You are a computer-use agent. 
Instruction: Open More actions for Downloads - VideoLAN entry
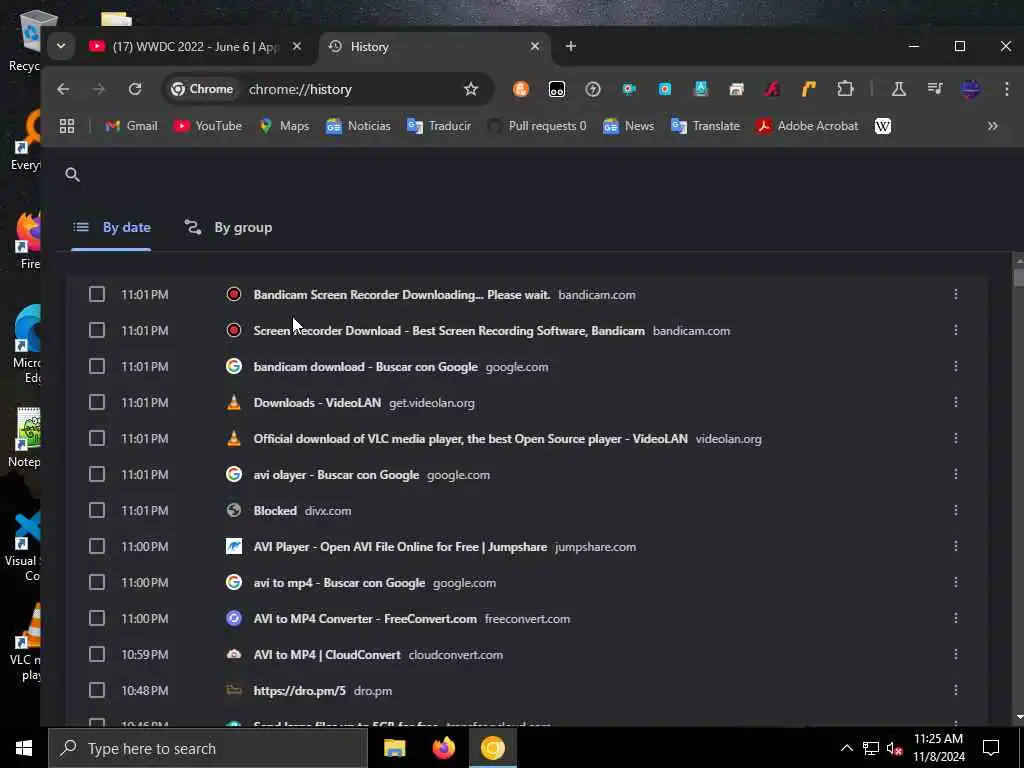(955, 402)
